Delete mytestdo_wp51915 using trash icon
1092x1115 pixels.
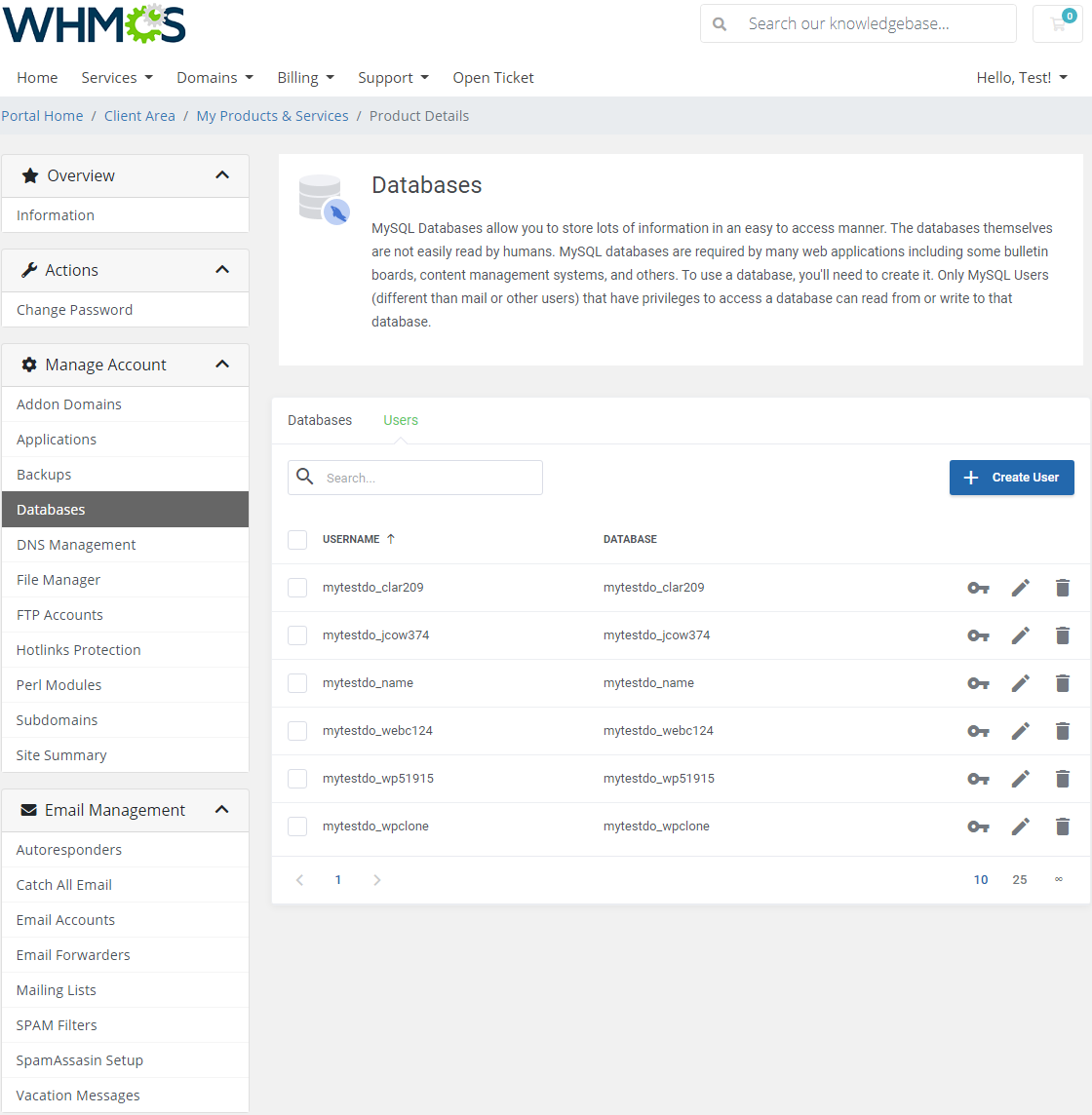pyautogui.click(x=1062, y=779)
